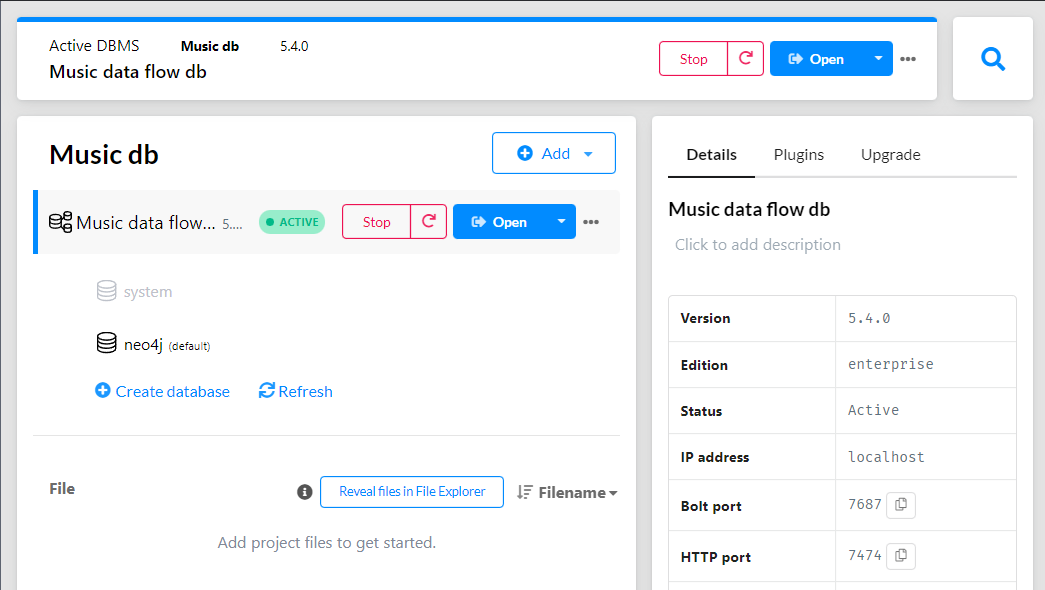Viewport: 1045px width, 590px height.
Task: Click restart icon next to Music data flow Stop
Action: (428, 221)
